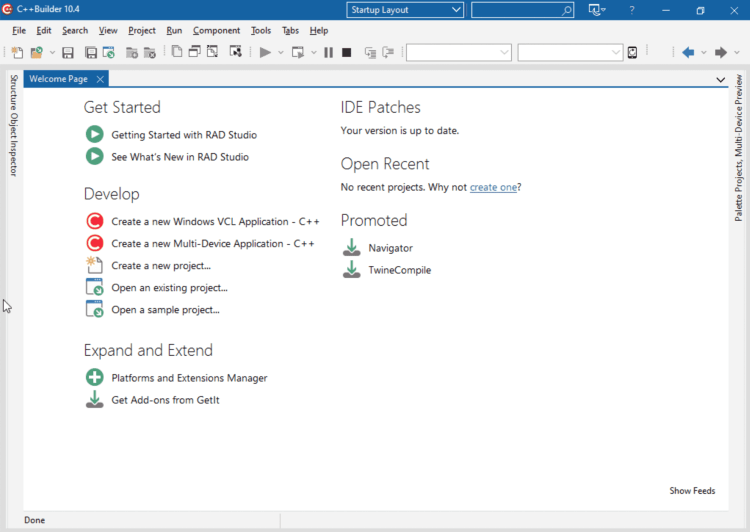750x532 pixels.
Task: Open the Help menu
Action: (x=319, y=31)
